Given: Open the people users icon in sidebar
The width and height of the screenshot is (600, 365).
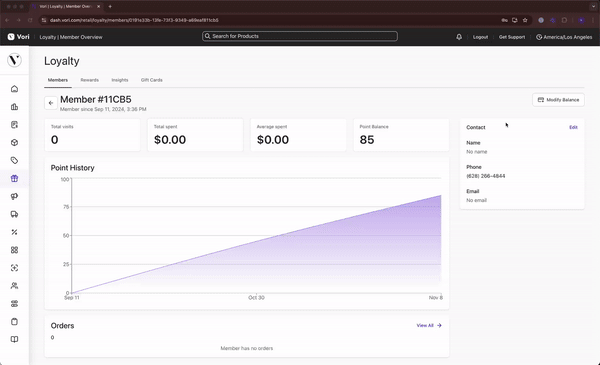Looking at the screenshot, I should (14, 286).
